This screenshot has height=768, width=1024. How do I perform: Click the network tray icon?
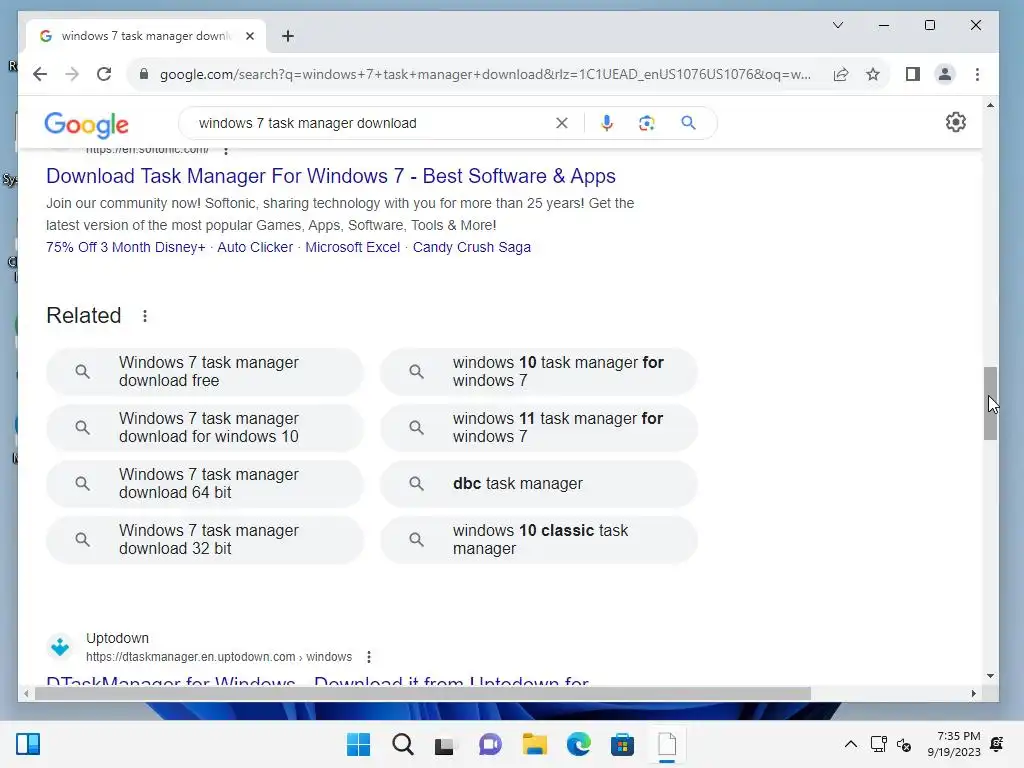[x=878, y=744]
